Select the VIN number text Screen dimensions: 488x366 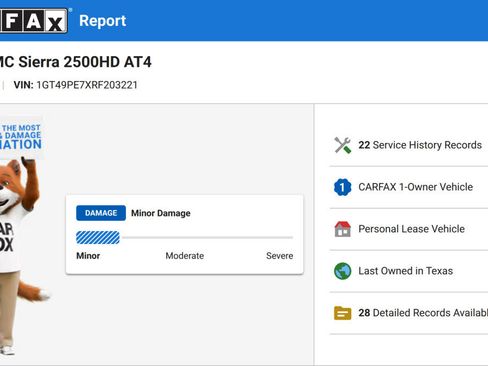(87, 85)
